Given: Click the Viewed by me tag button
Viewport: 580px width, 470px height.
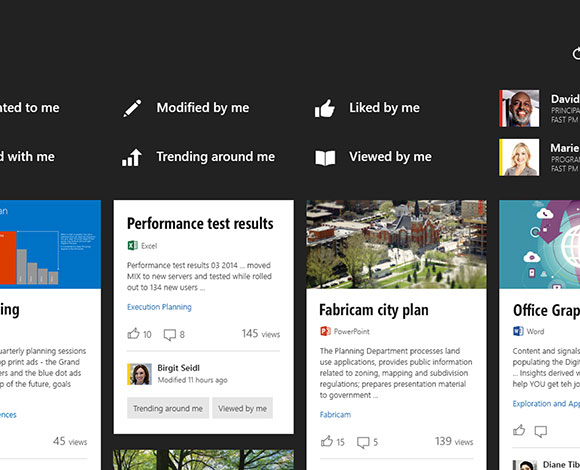Looking at the screenshot, I should 242,408.
